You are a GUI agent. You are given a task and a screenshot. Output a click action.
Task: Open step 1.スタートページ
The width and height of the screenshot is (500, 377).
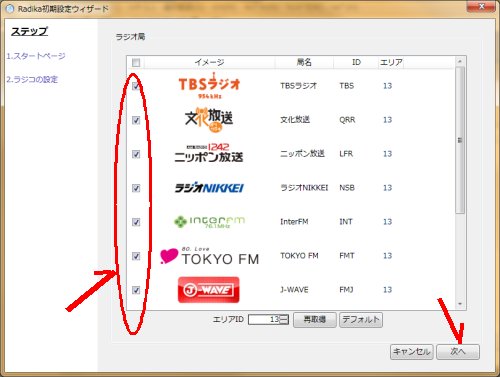click(36, 56)
